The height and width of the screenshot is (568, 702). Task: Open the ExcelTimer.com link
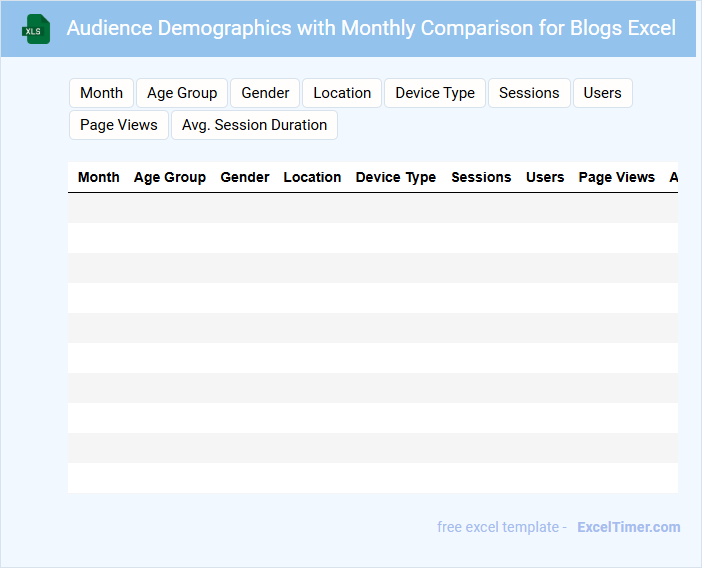(x=628, y=527)
